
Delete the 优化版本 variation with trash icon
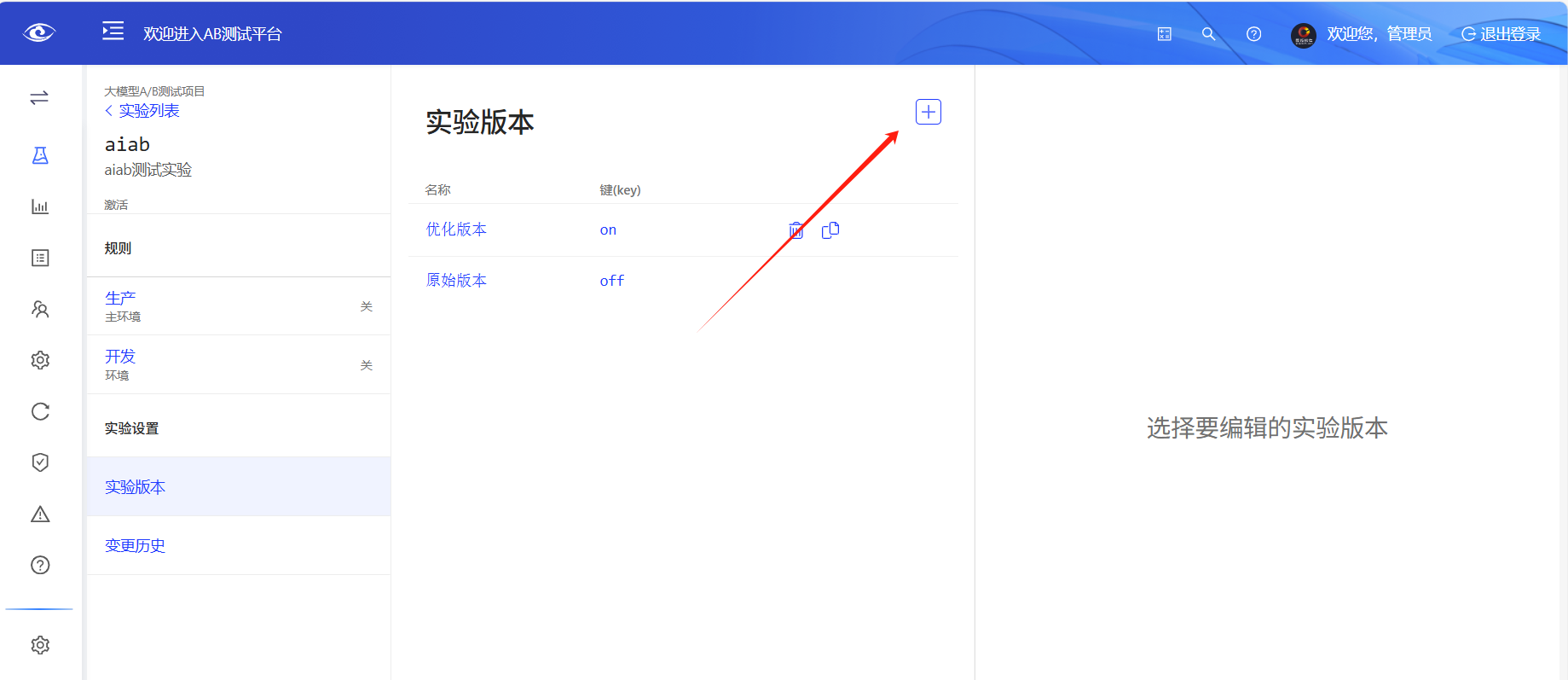tap(796, 230)
